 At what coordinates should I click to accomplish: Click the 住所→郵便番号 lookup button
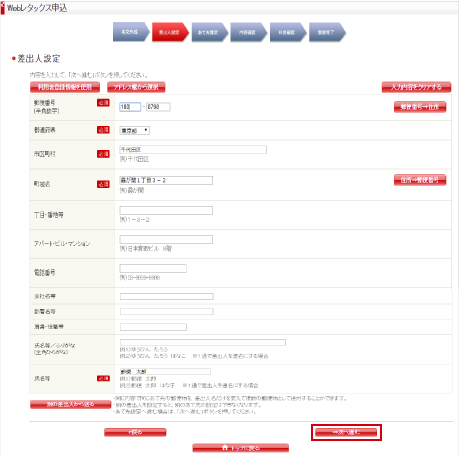click(420, 180)
